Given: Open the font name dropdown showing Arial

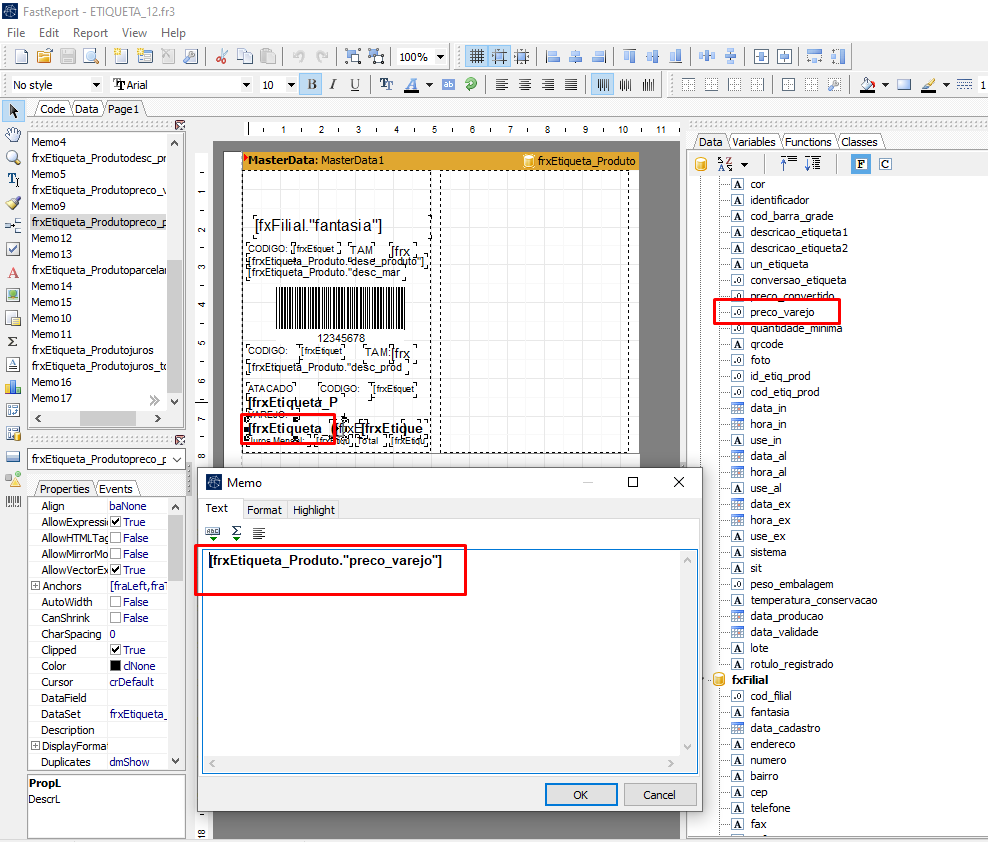Looking at the screenshot, I should tap(246, 85).
